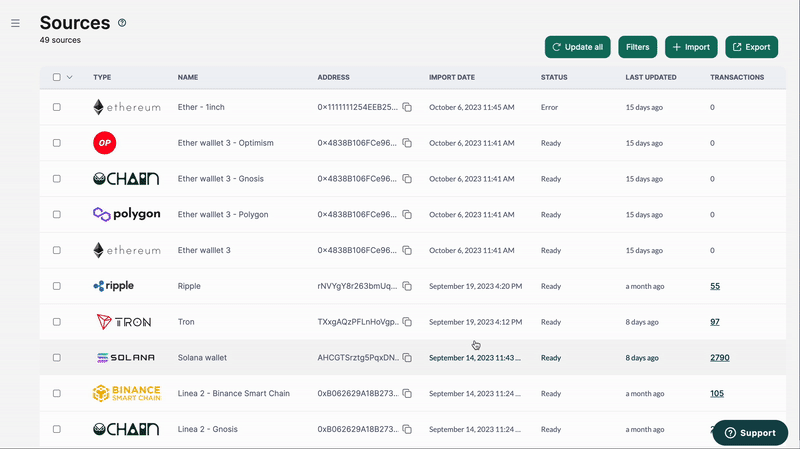Tick the Ripple source checkbox
Screen dimensions: 800x449
57,286
